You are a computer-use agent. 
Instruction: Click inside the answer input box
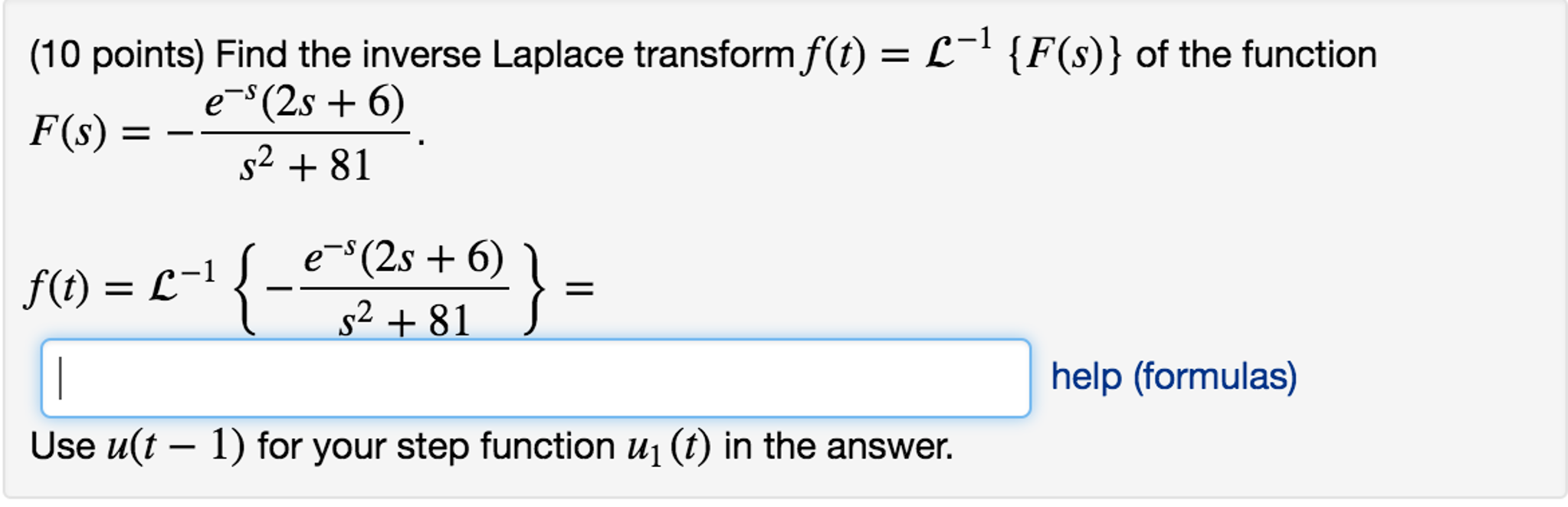(x=536, y=376)
